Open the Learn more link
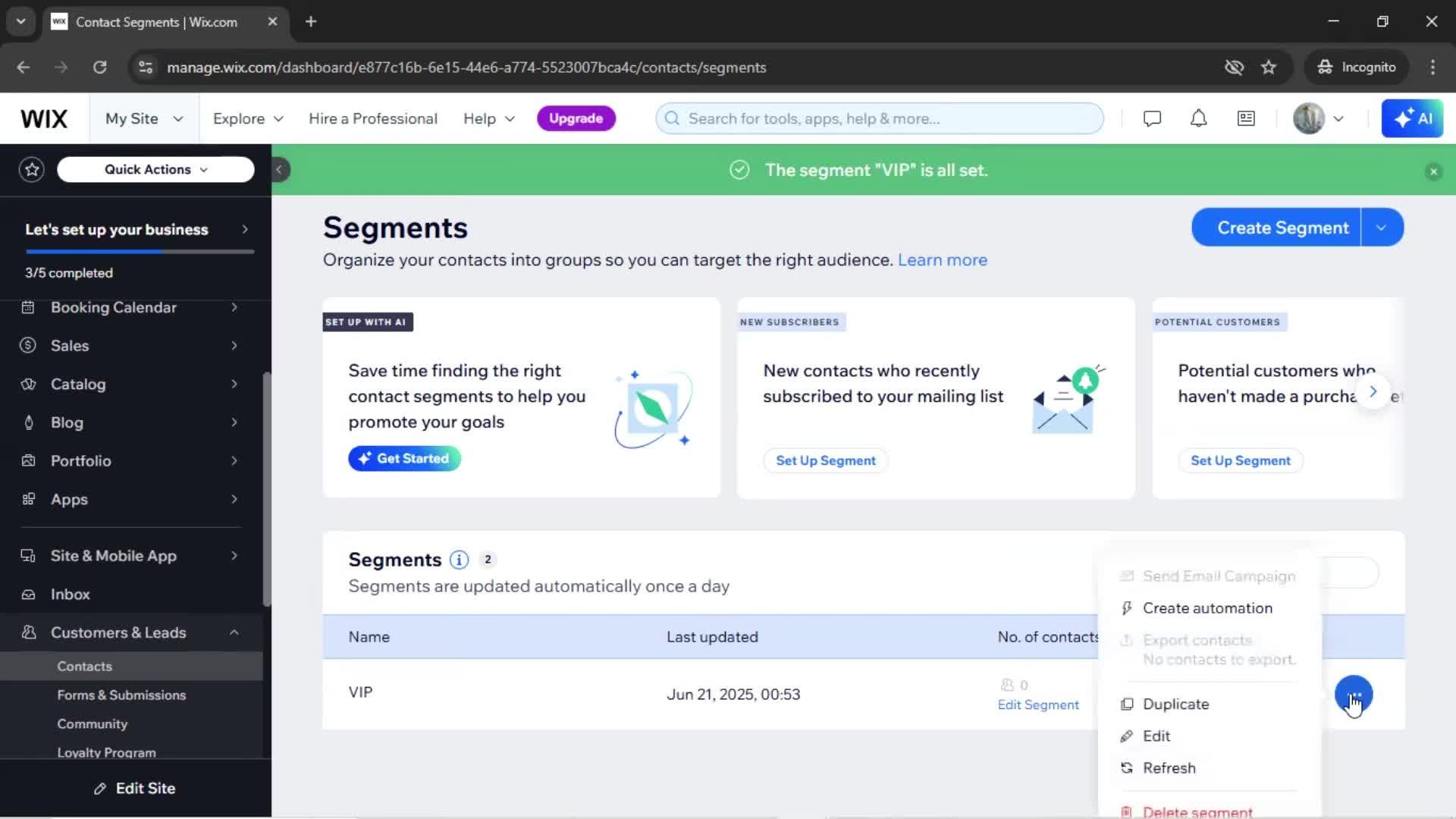The image size is (1456, 819). pyautogui.click(x=943, y=260)
